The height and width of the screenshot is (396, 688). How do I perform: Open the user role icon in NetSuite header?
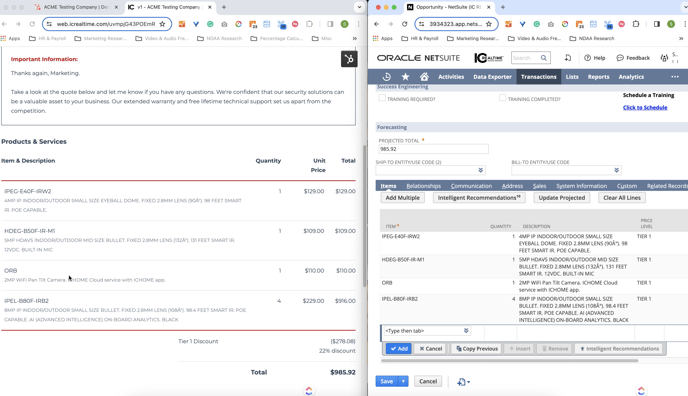664,58
